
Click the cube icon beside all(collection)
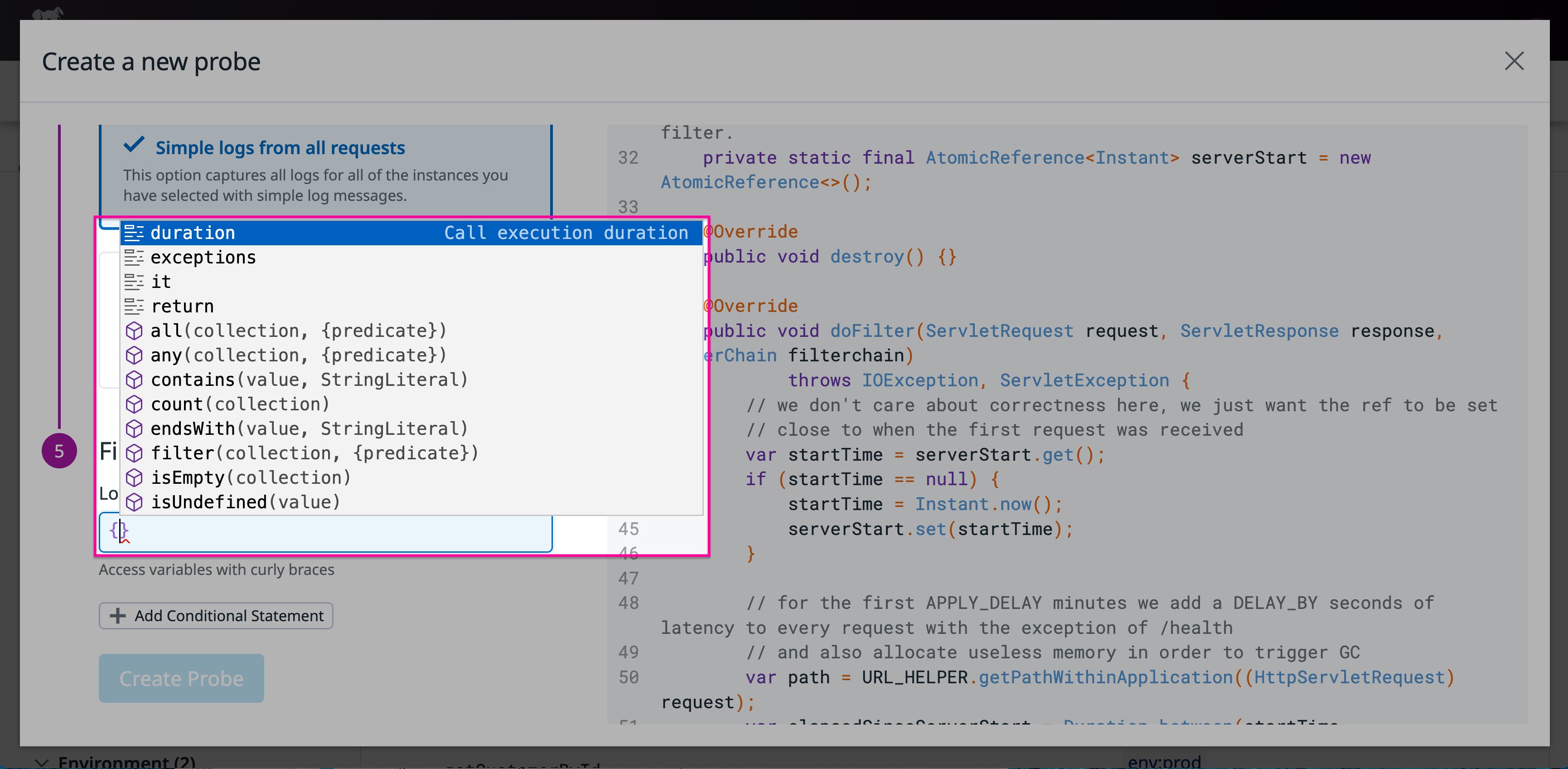[x=134, y=331]
